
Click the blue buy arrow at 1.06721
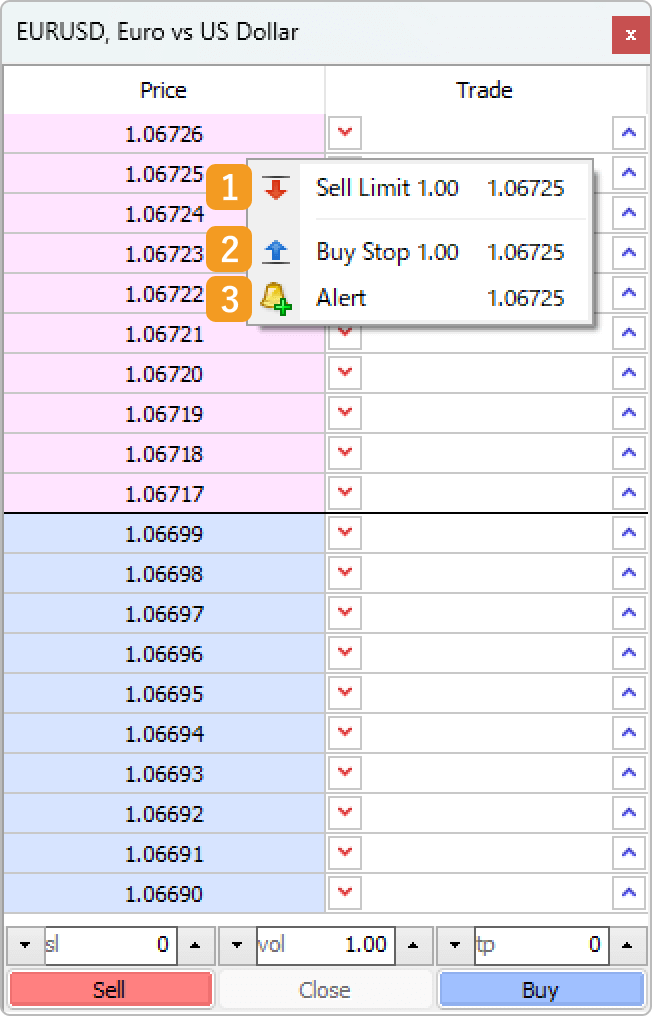pyautogui.click(x=629, y=333)
